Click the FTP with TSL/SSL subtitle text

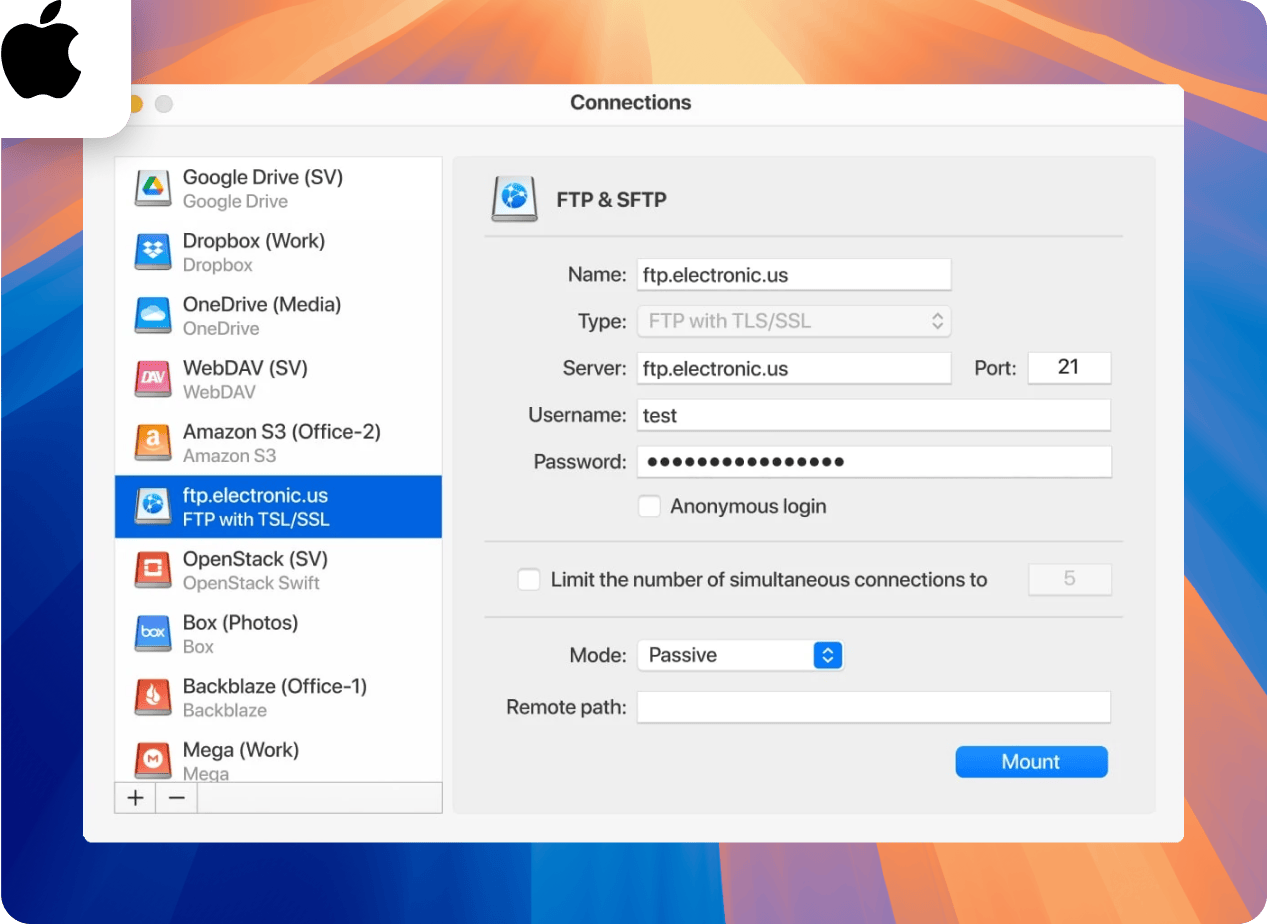256,519
